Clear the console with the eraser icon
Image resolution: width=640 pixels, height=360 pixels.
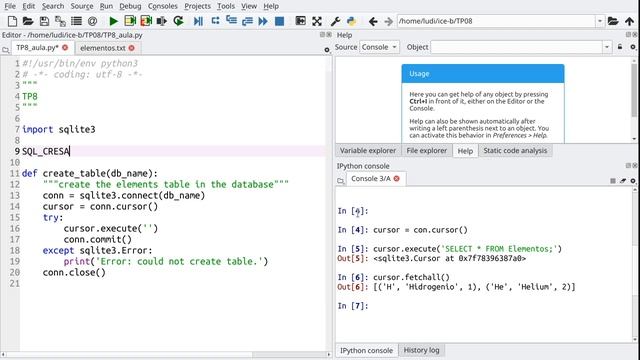coord(623,180)
